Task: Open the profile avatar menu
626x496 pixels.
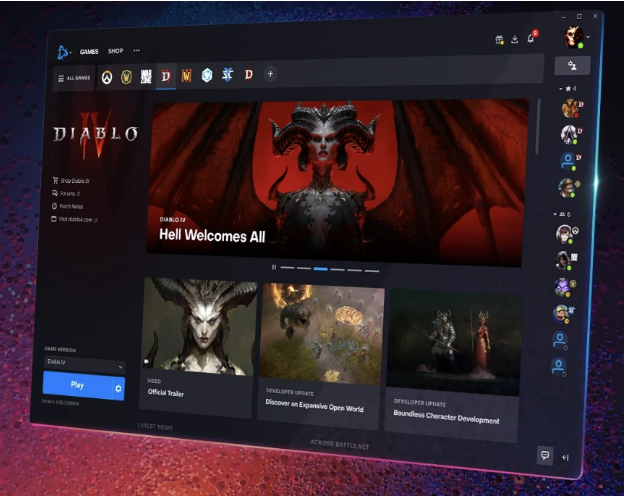Action: [x=574, y=37]
